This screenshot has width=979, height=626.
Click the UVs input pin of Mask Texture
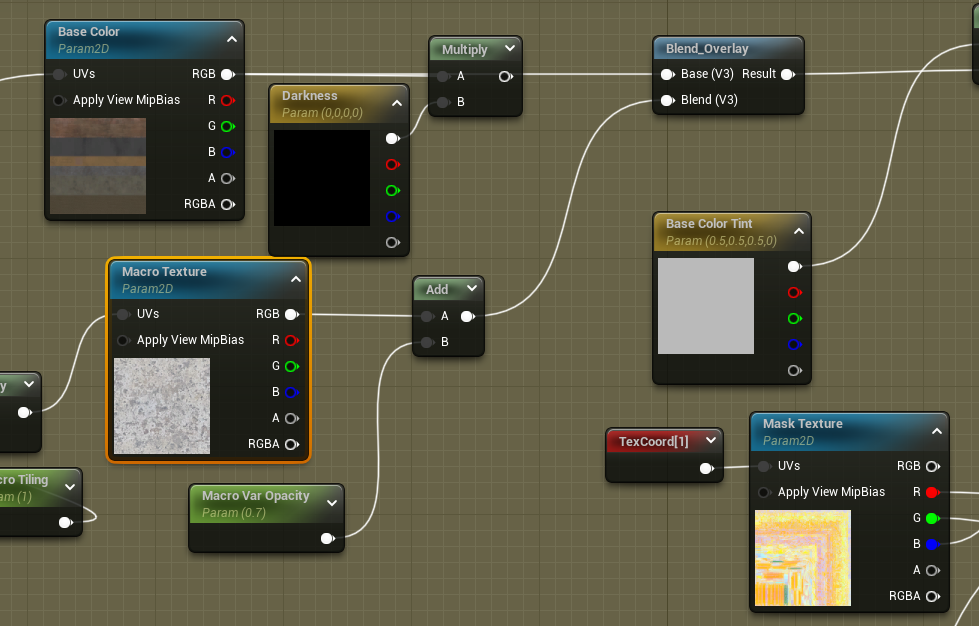click(764, 466)
